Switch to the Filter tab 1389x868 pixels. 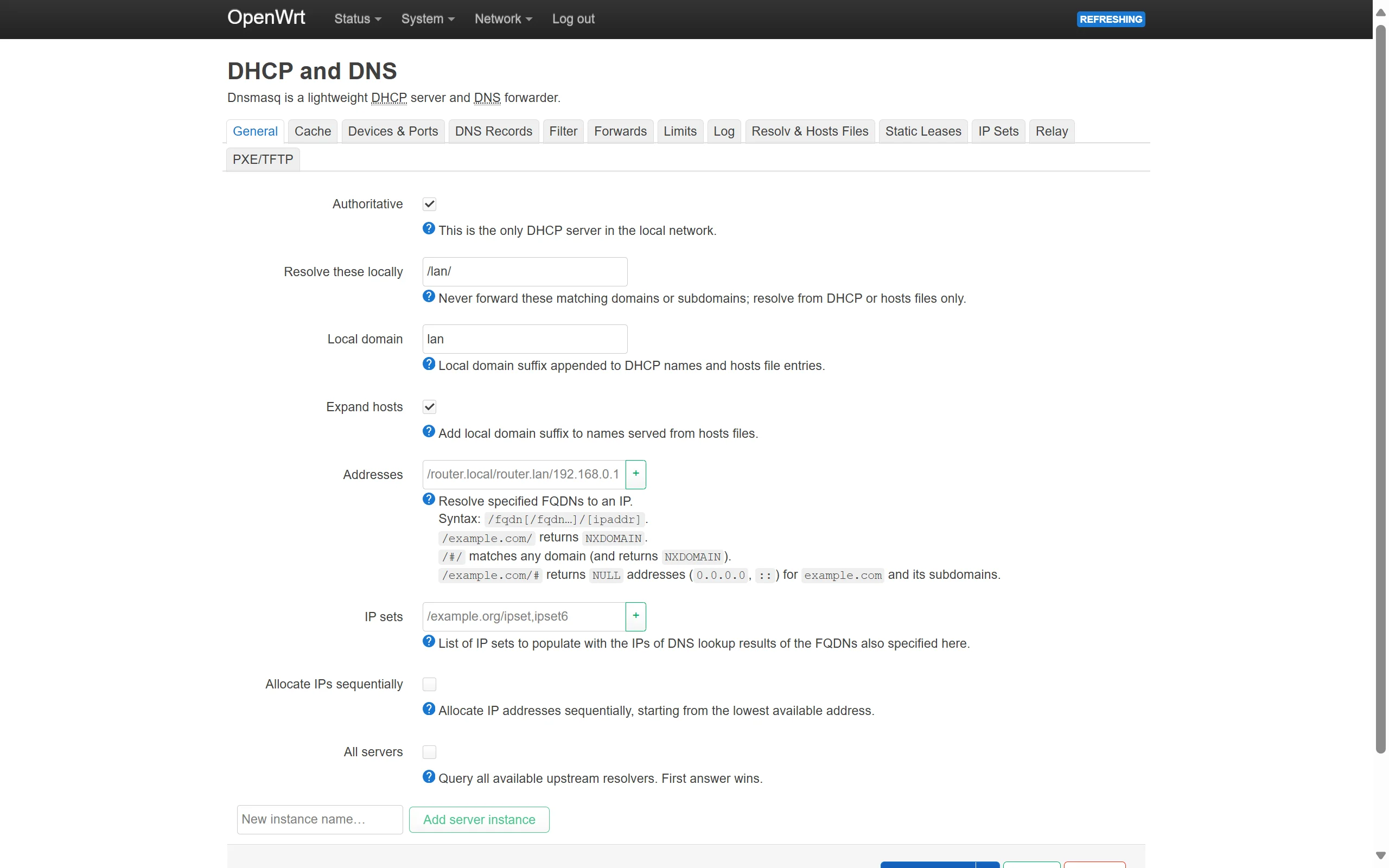(x=563, y=131)
